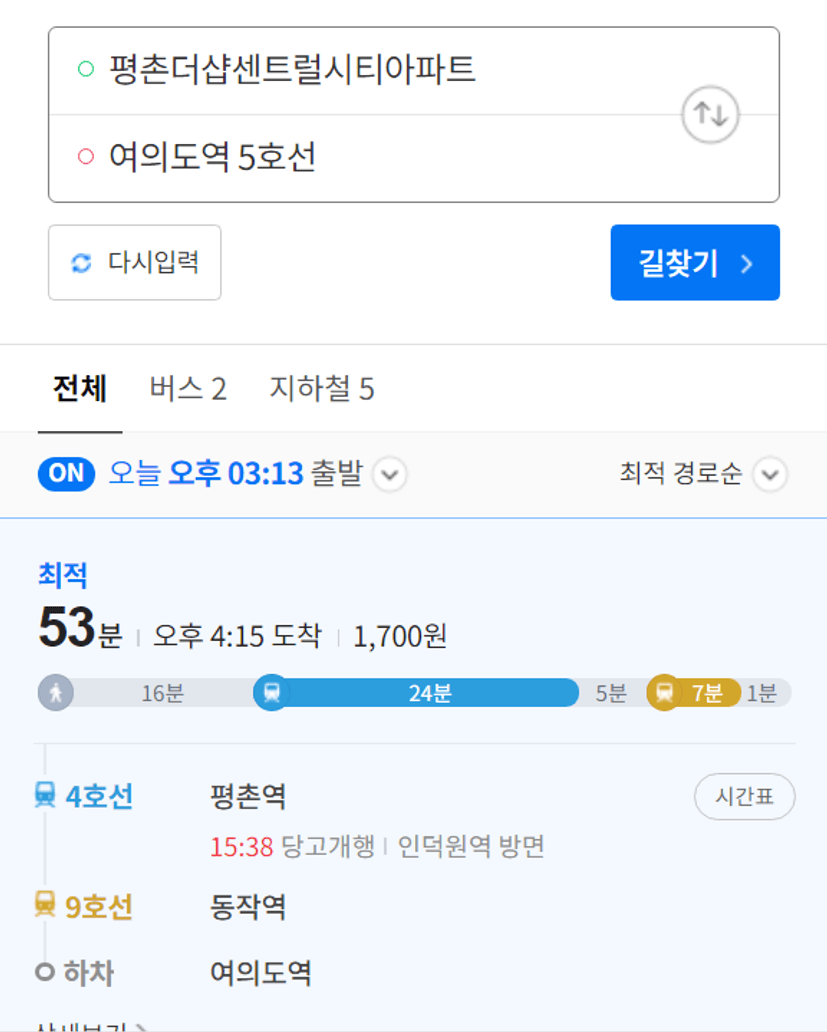Click the yellow subway icon on route bar

tap(664, 692)
